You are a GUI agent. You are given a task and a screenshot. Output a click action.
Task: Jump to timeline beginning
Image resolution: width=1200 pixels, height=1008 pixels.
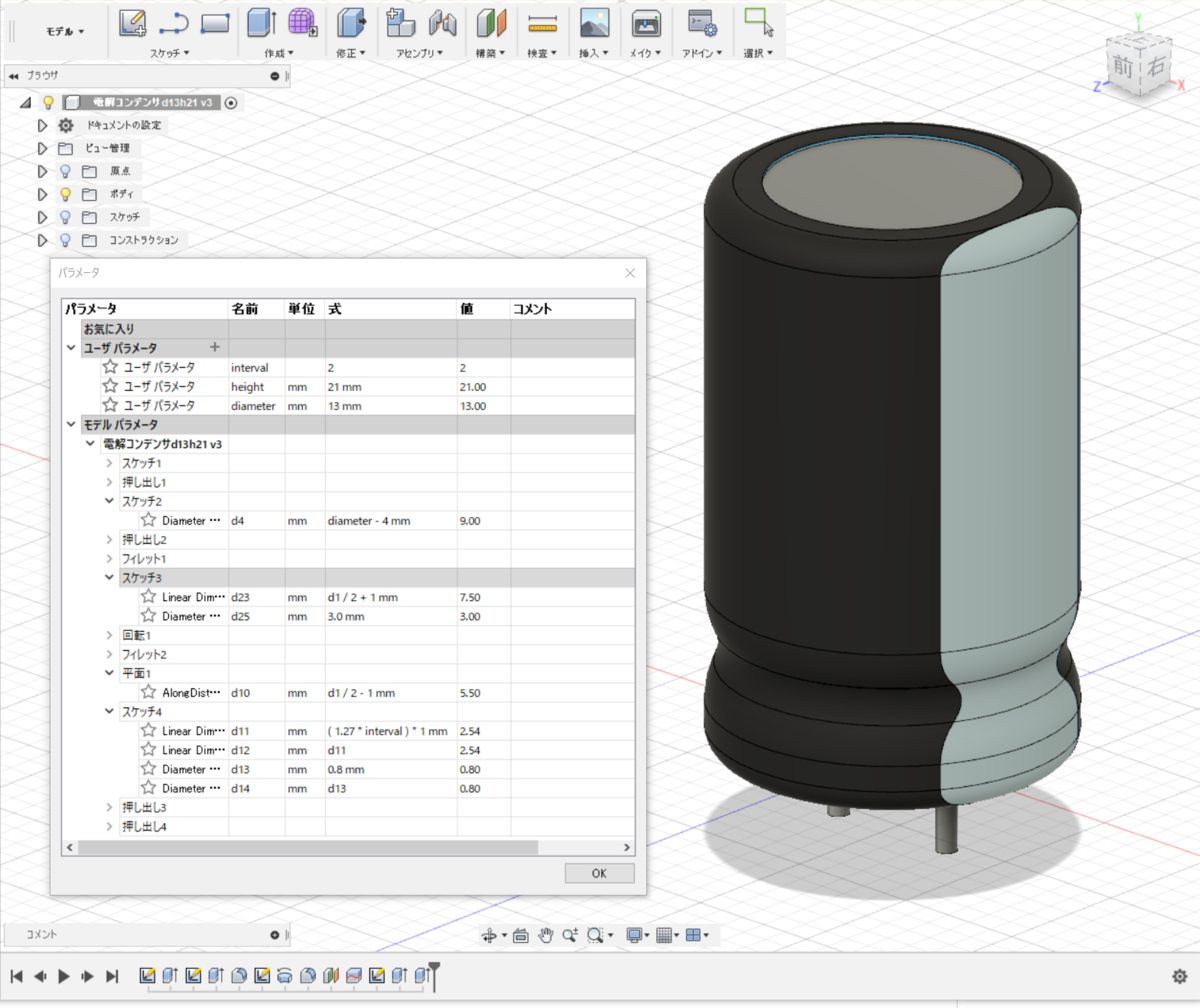pos(16,976)
